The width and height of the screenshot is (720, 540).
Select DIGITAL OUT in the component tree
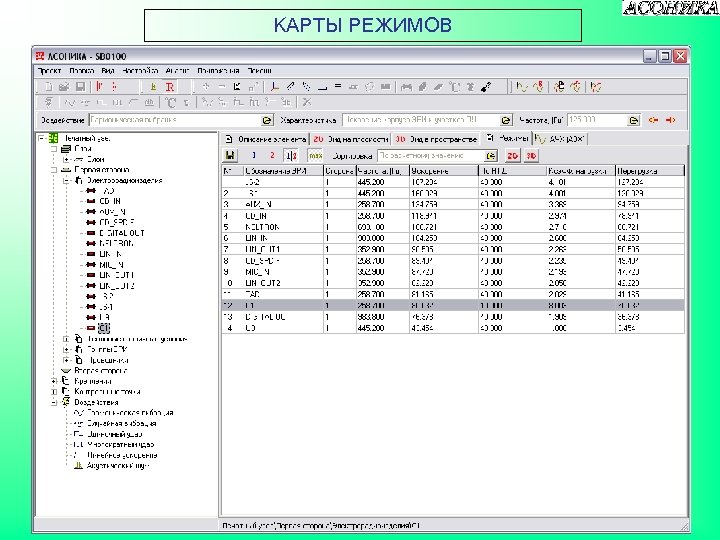click(x=122, y=233)
